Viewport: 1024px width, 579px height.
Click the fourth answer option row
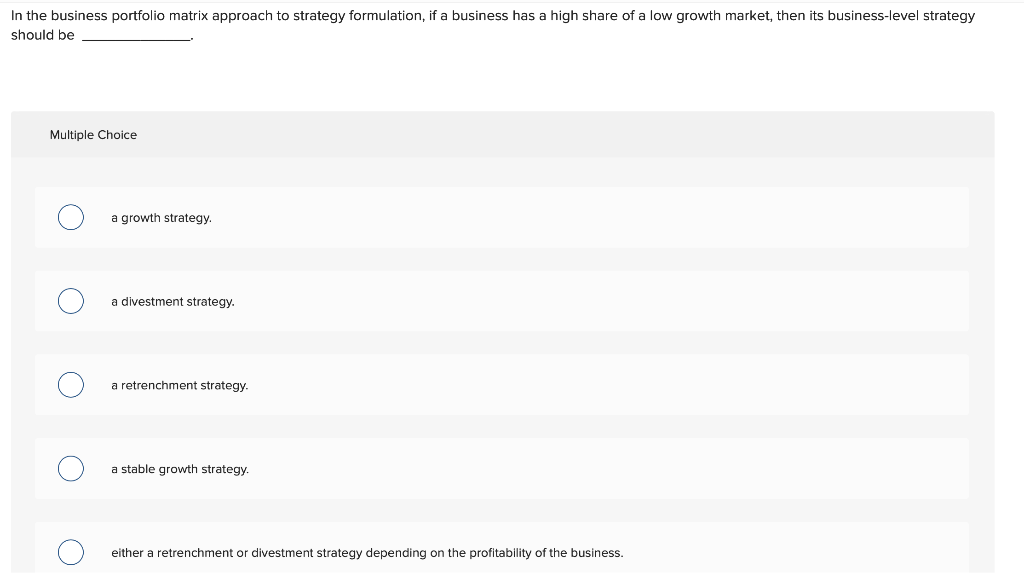tap(500, 468)
